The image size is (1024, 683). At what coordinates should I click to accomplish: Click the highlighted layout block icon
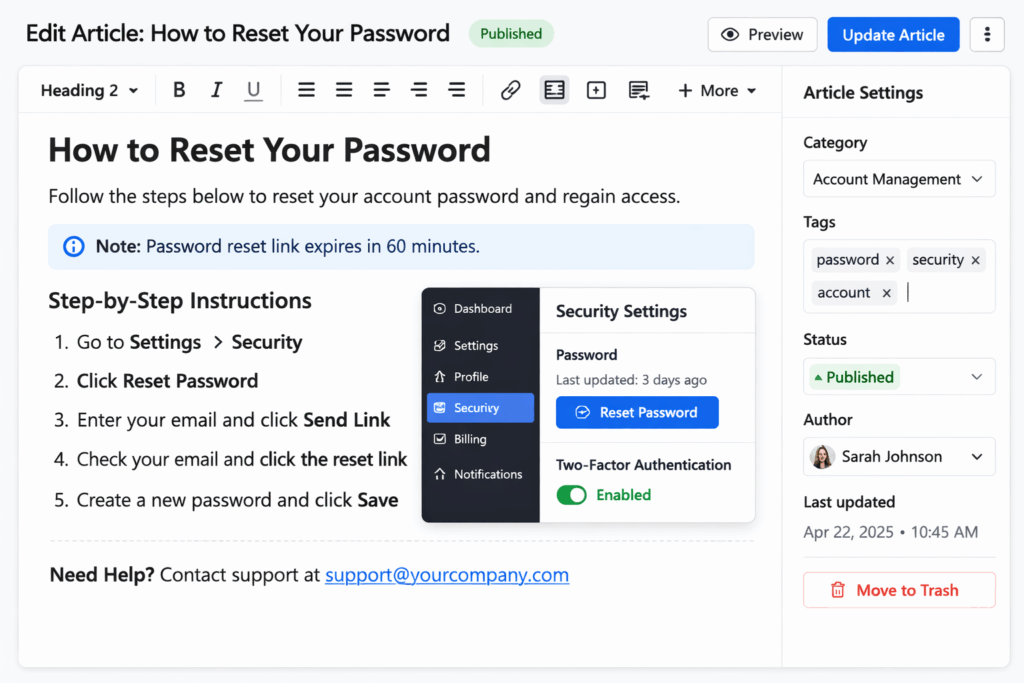pos(554,90)
